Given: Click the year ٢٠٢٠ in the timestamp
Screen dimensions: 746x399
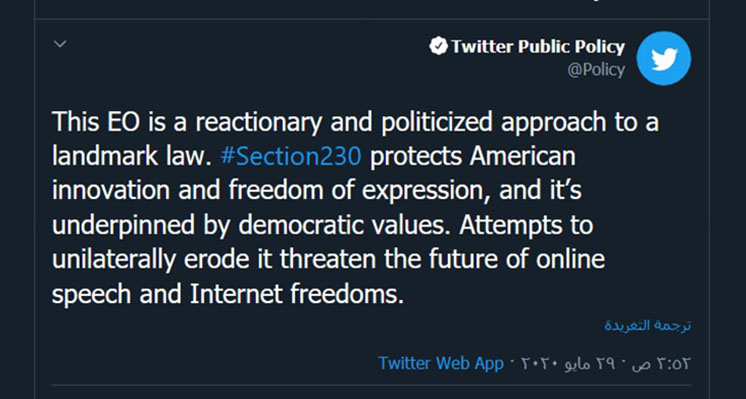Looking at the screenshot, I should click(539, 364).
